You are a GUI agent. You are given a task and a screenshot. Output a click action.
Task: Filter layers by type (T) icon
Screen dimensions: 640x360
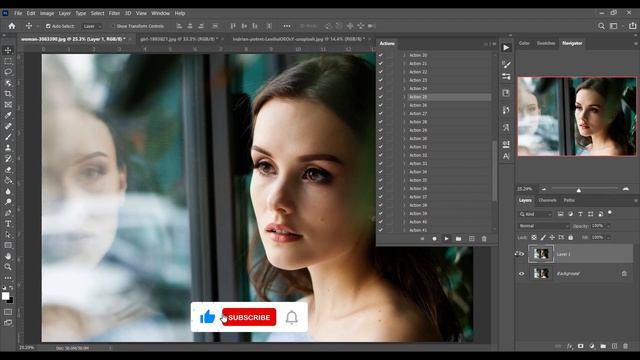click(580, 214)
